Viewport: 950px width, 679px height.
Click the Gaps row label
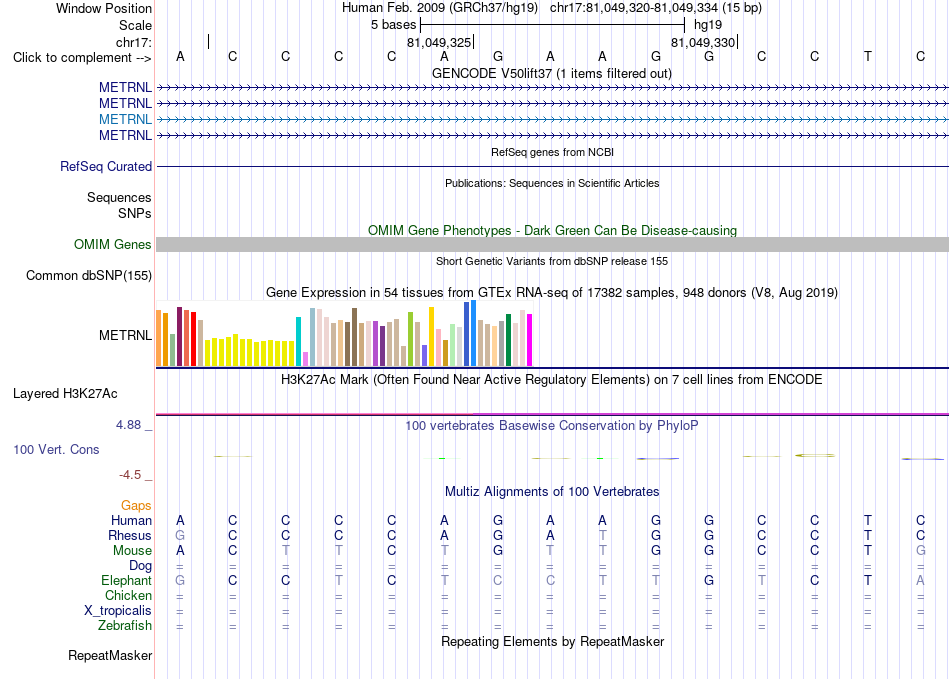point(136,505)
